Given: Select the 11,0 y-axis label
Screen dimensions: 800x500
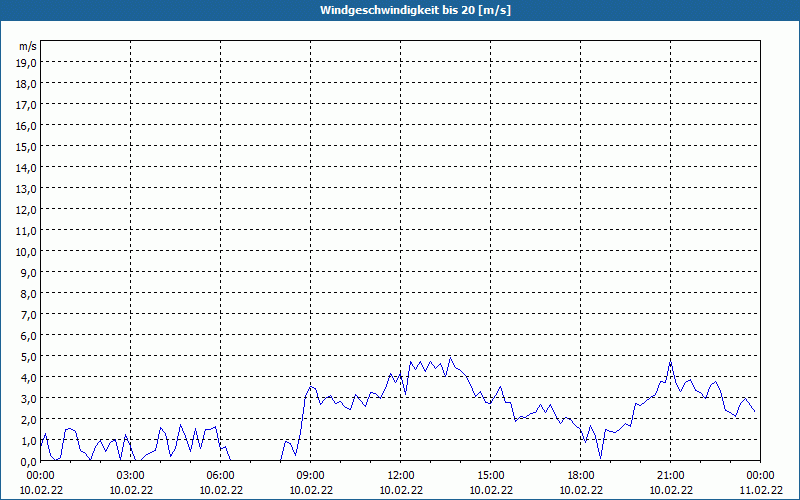Looking at the screenshot, I should 27,231.
